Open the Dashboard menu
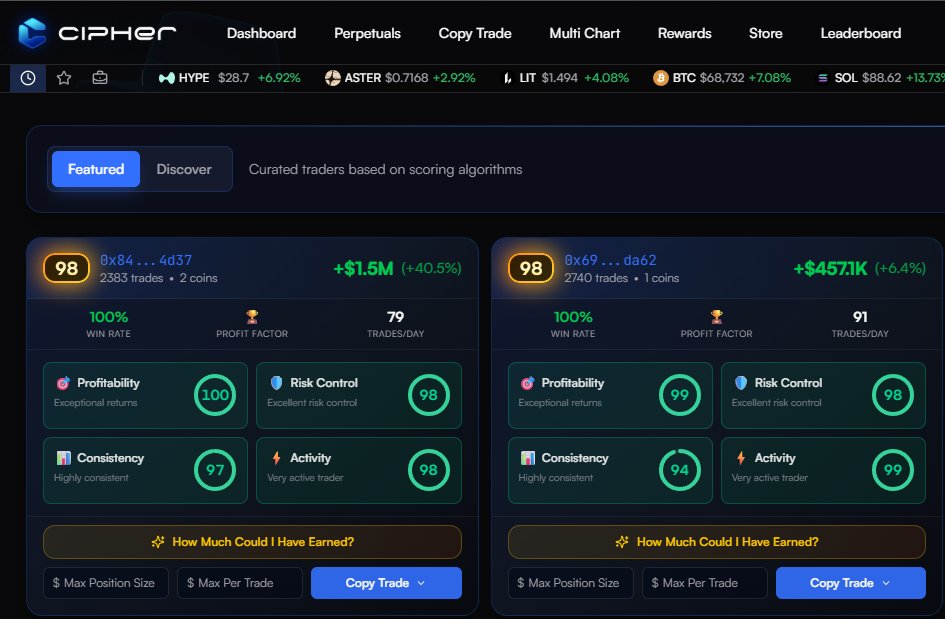This screenshot has width=945, height=619. 261,33
